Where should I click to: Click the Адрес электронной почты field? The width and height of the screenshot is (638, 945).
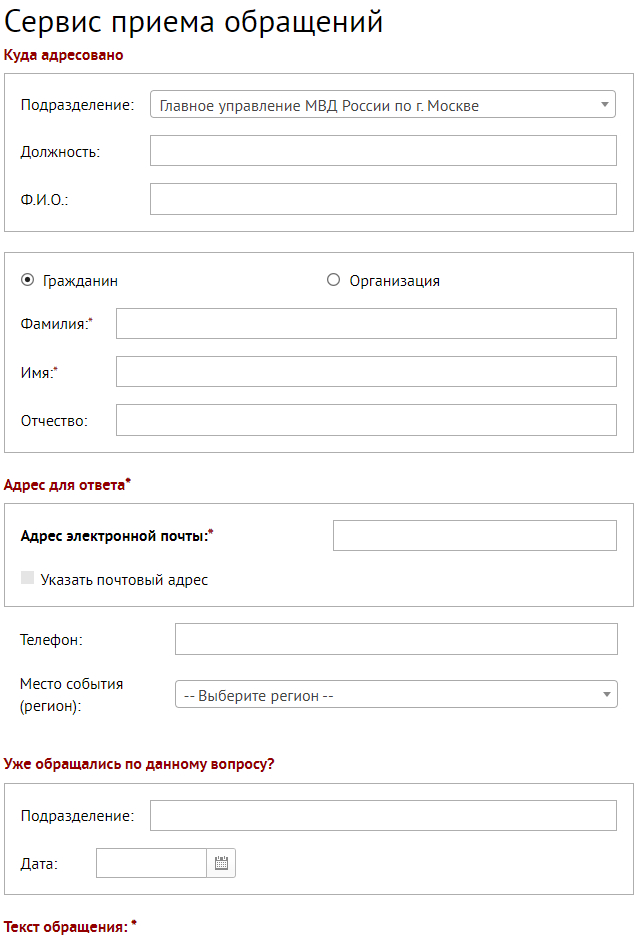point(474,536)
